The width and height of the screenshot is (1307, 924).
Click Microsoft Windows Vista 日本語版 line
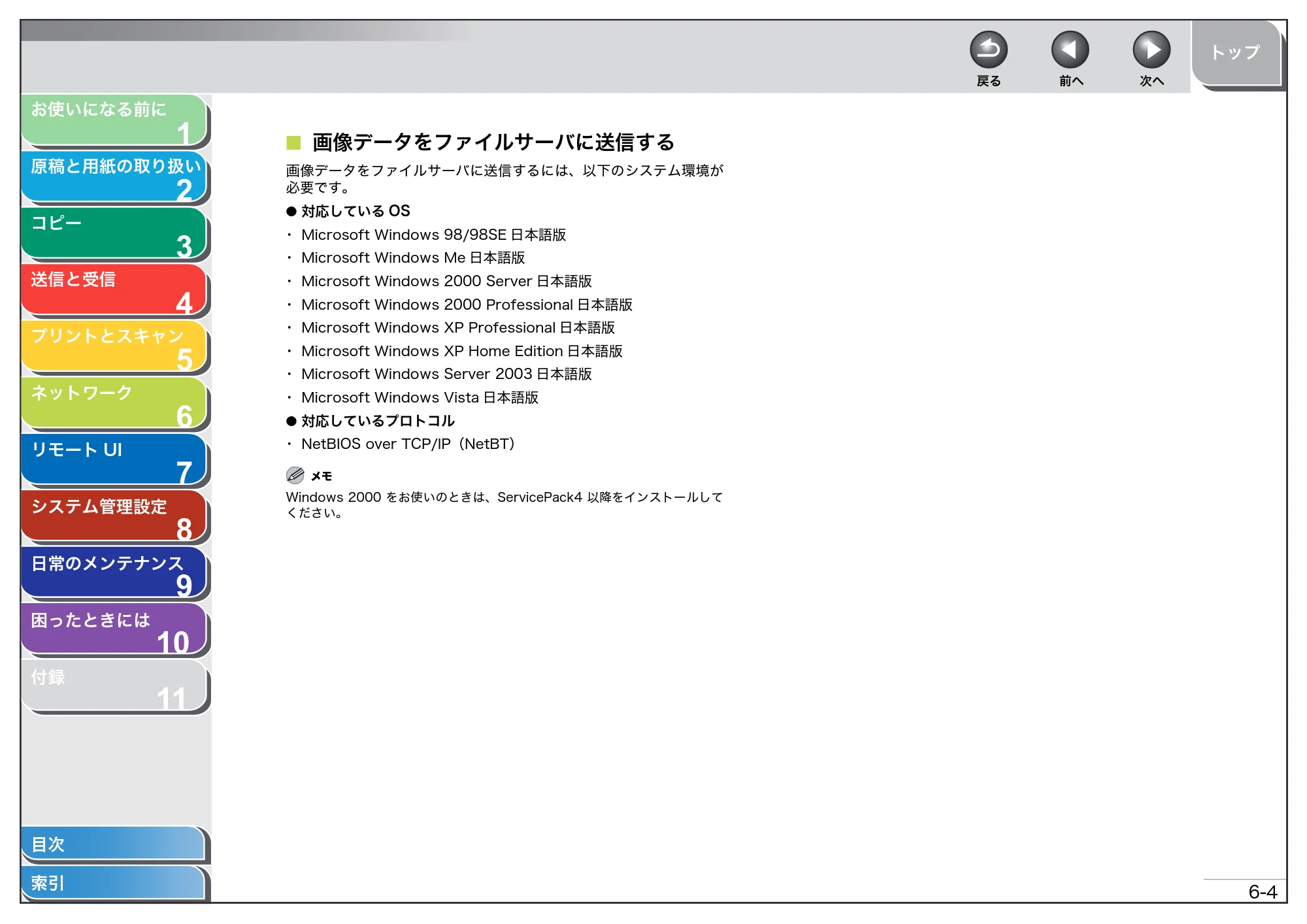click(x=420, y=397)
